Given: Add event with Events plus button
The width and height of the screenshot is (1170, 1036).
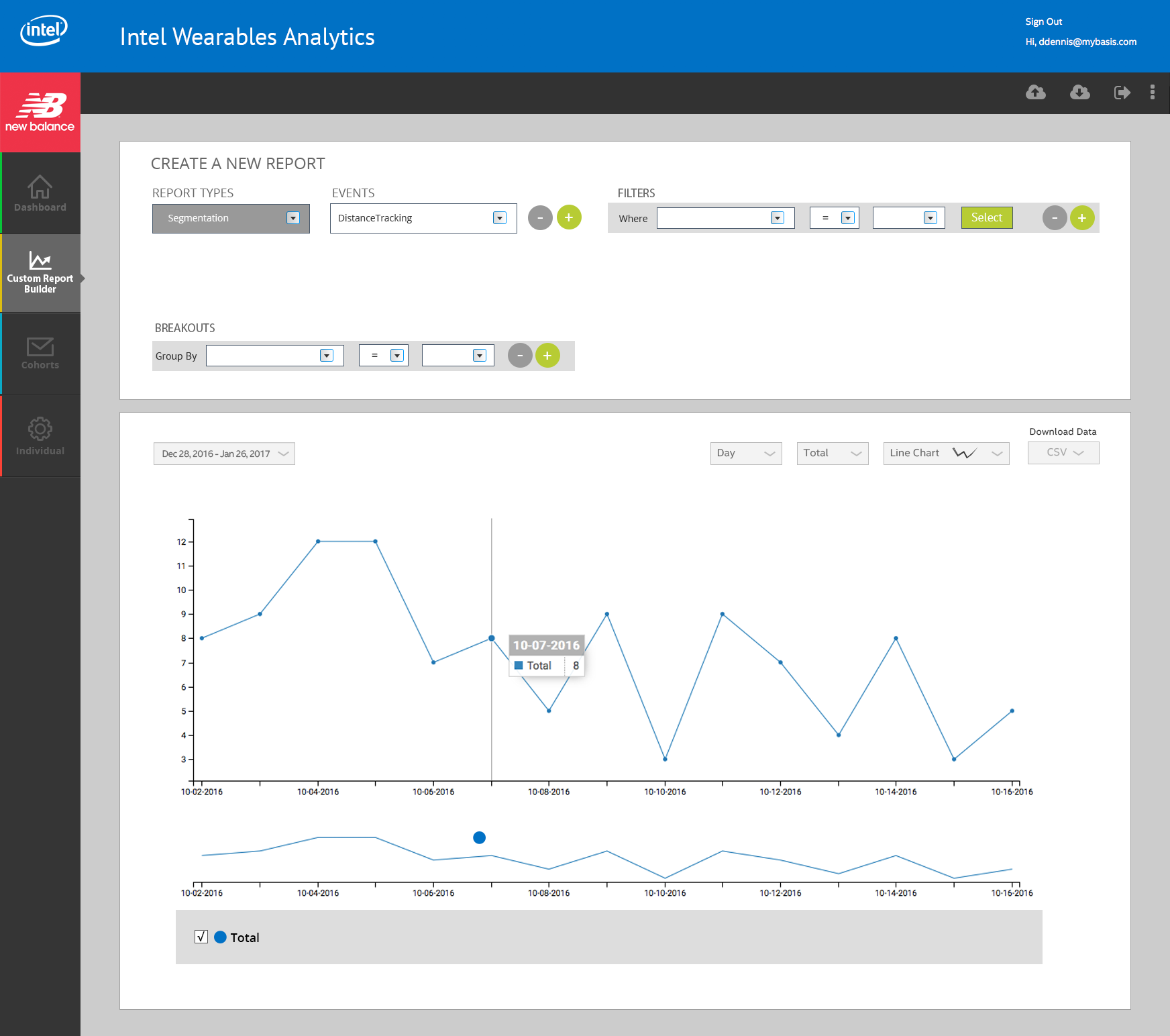Looking at the screenshot, I should click(569, 217).
